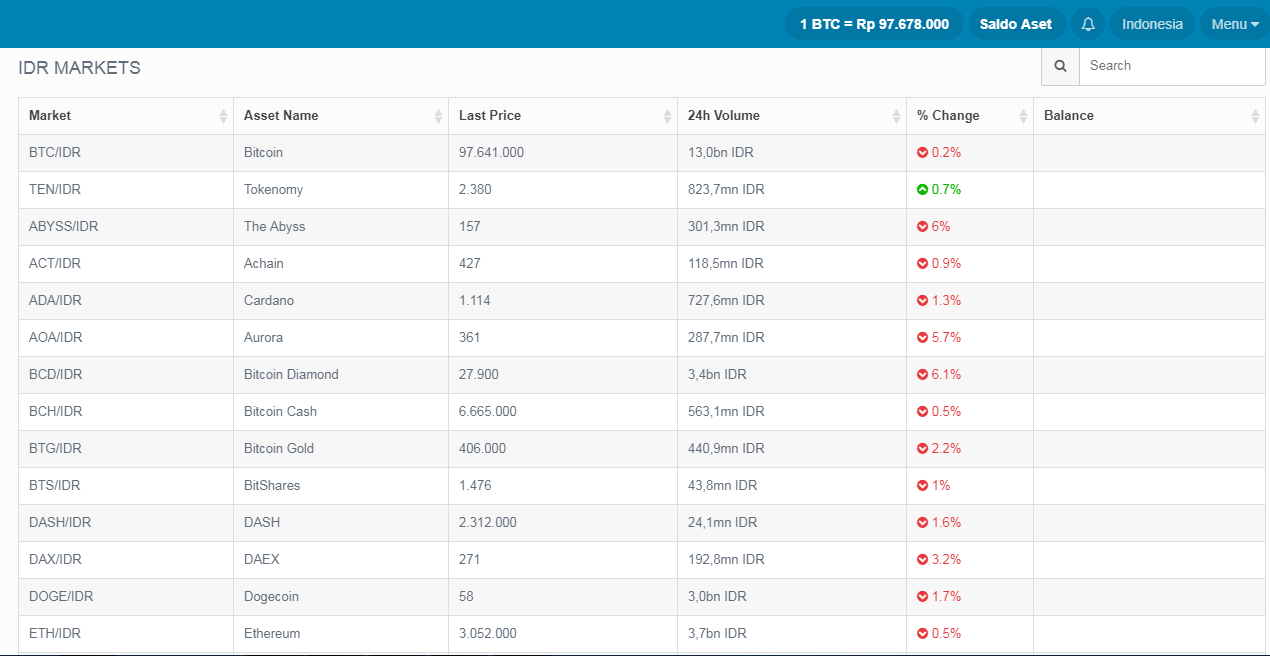Click the 2.312.000 last price

(x=488, y=523)
